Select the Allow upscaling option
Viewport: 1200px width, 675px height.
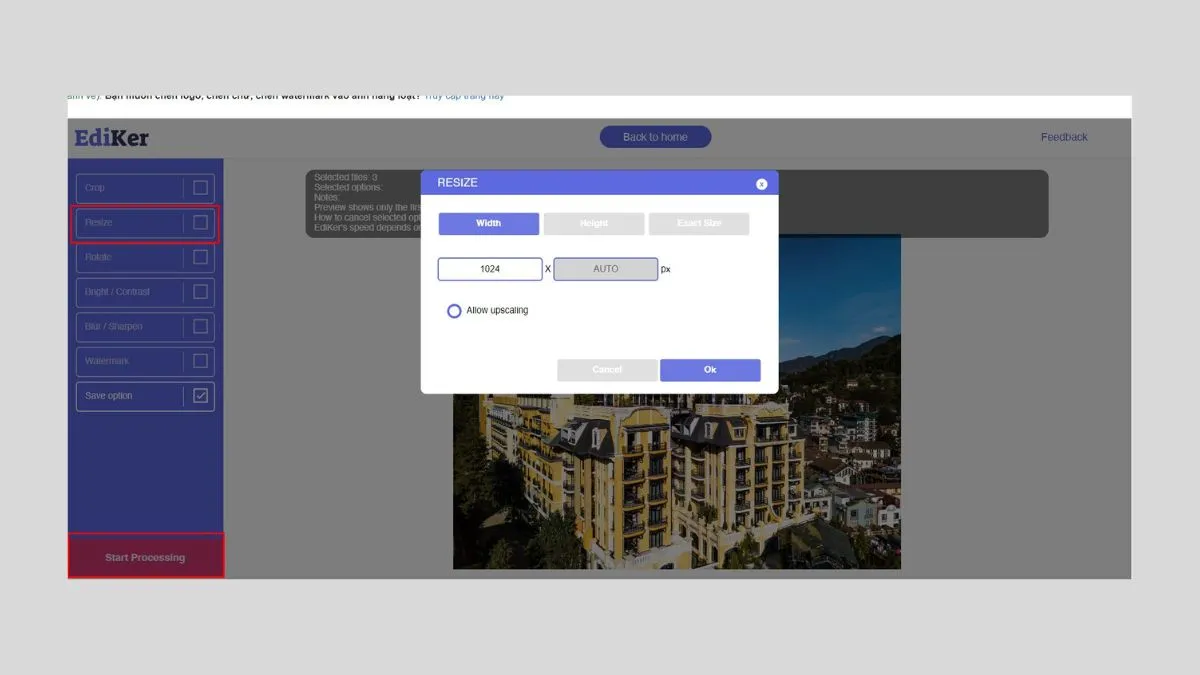pyautogui.click(x=454, y=311)
